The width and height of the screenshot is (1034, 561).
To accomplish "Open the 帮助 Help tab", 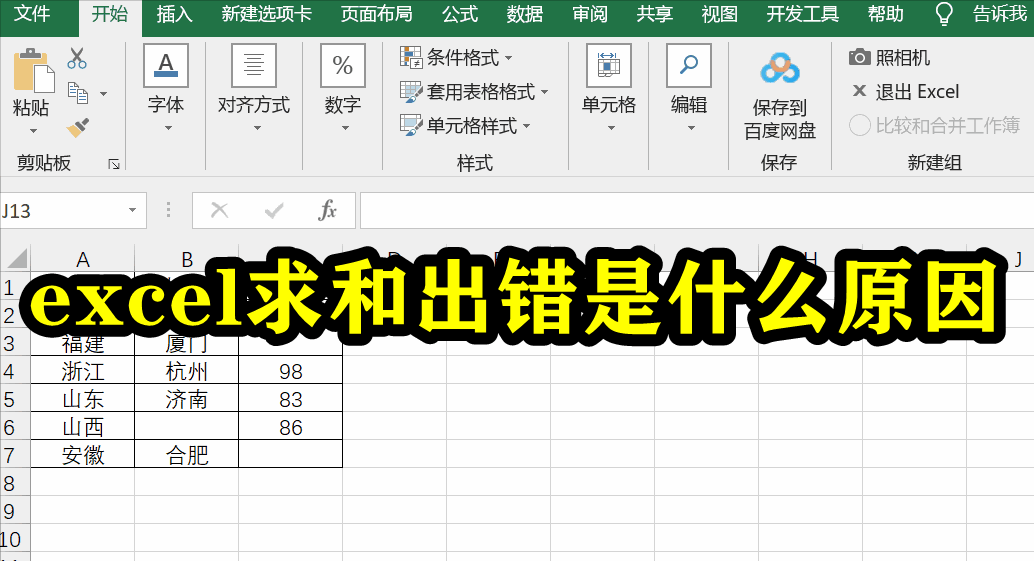I will (886, 14).
